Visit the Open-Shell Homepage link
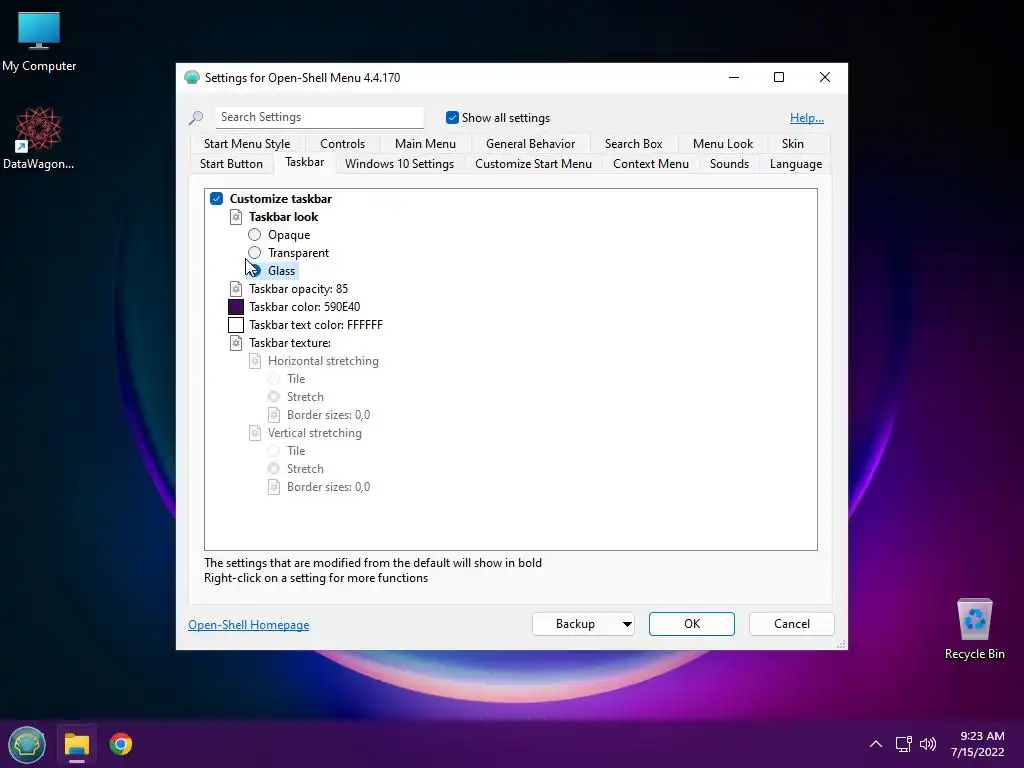 point(249,625)
